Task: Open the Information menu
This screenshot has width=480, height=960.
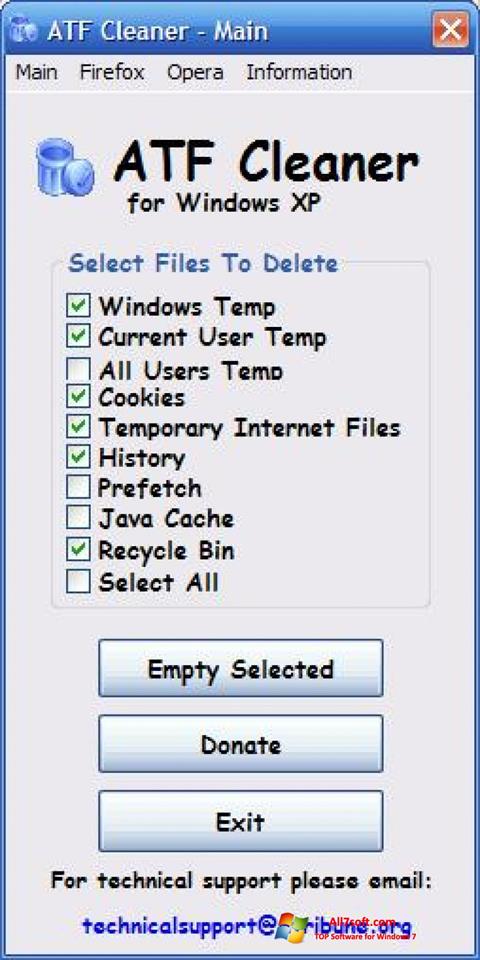Action: (x=299, y=72)
